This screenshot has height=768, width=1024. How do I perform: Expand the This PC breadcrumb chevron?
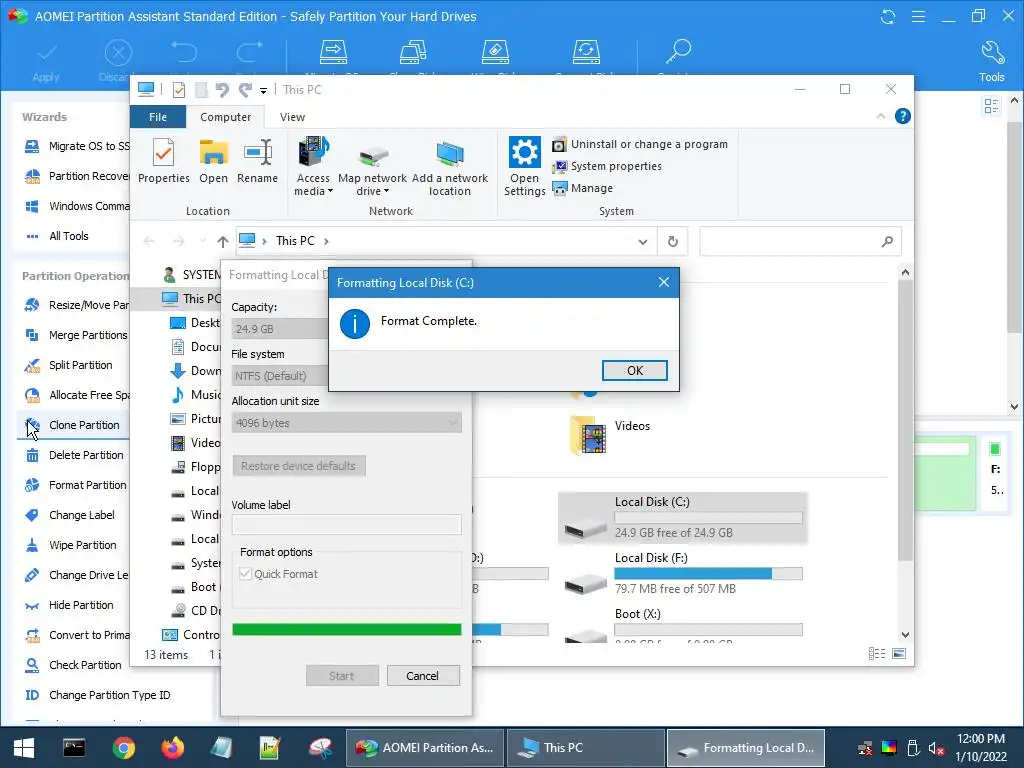pos(326,242)
